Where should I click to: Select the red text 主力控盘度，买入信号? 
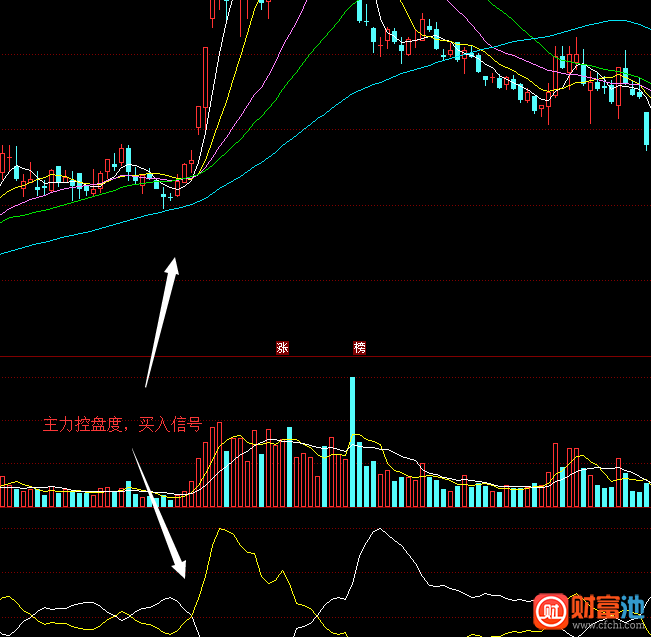(122, 424)
